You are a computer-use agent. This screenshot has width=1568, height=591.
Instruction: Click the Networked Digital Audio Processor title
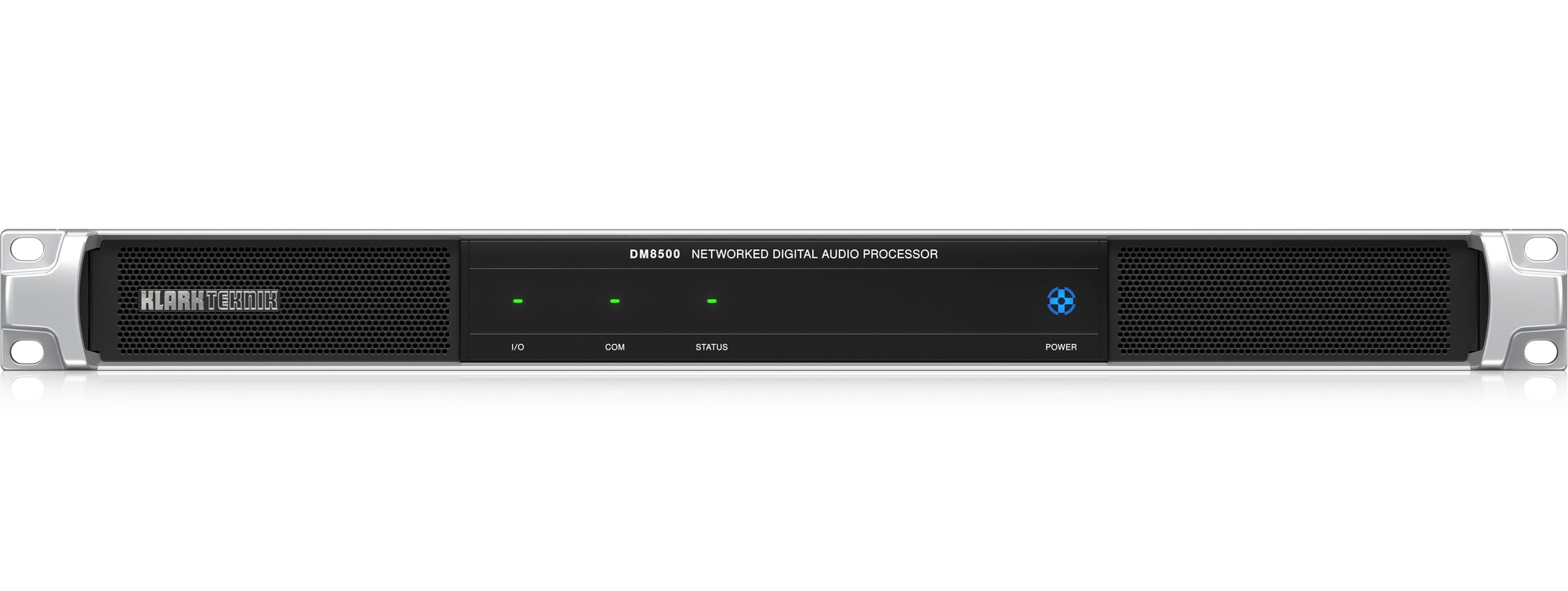[815, 254]
